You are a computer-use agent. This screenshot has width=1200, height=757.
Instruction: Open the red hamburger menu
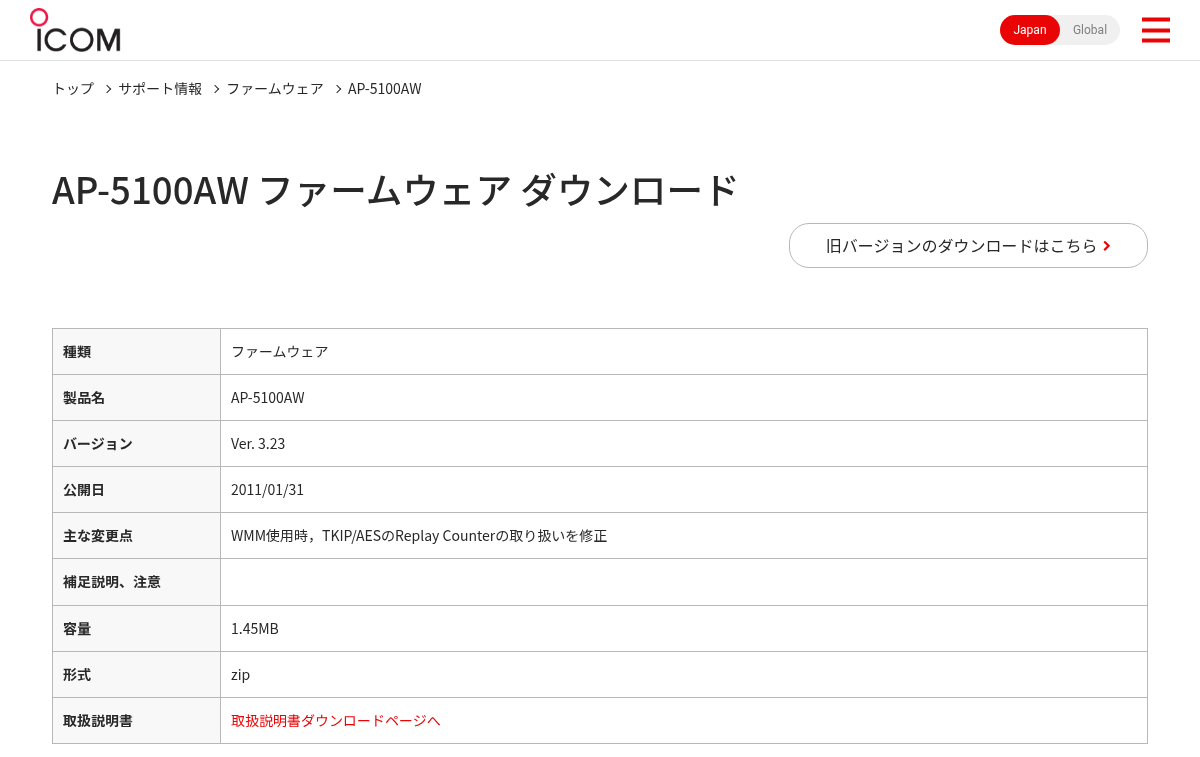pos(1155,30)
